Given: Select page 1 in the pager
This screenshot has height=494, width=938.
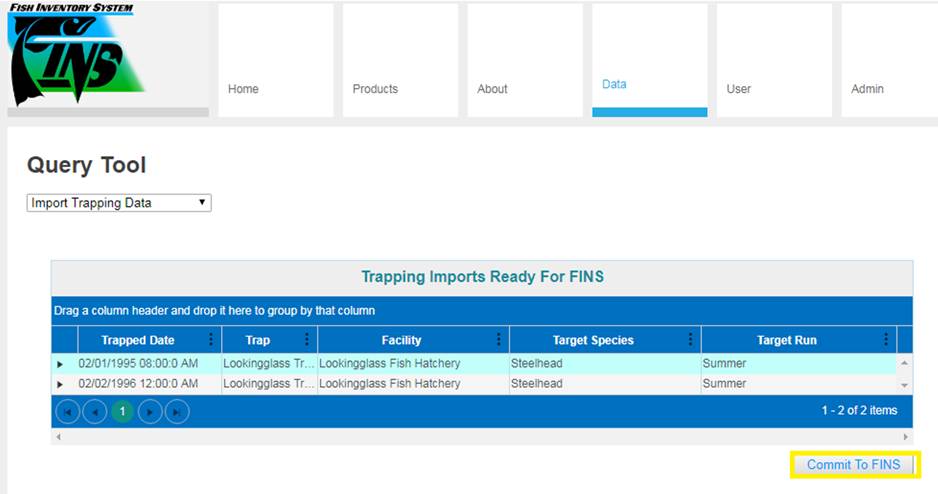Looking at the screenshot, I should pyautogui.click(x=122, y=411).
